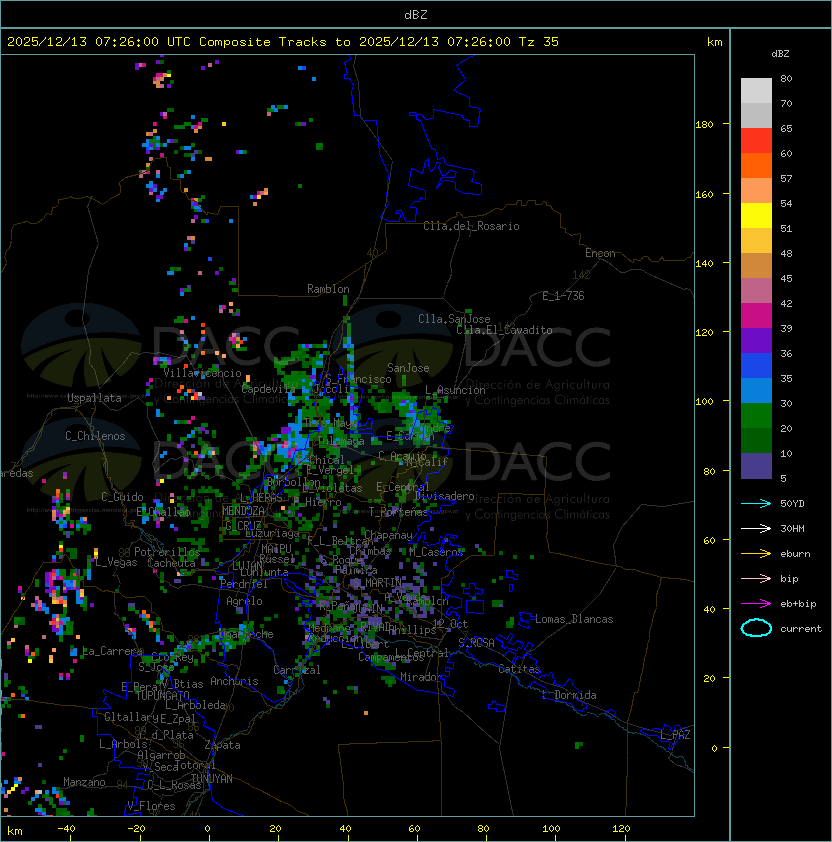
Task: Click the 'Divisadero' place label
Action: [444, 496]
